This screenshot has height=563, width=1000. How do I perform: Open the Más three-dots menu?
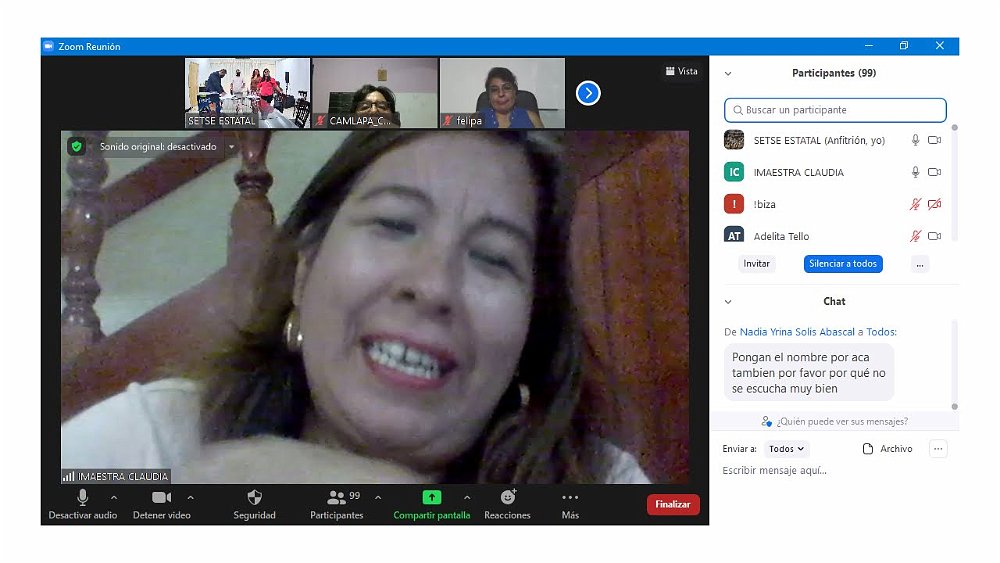[x=570, y=497]
